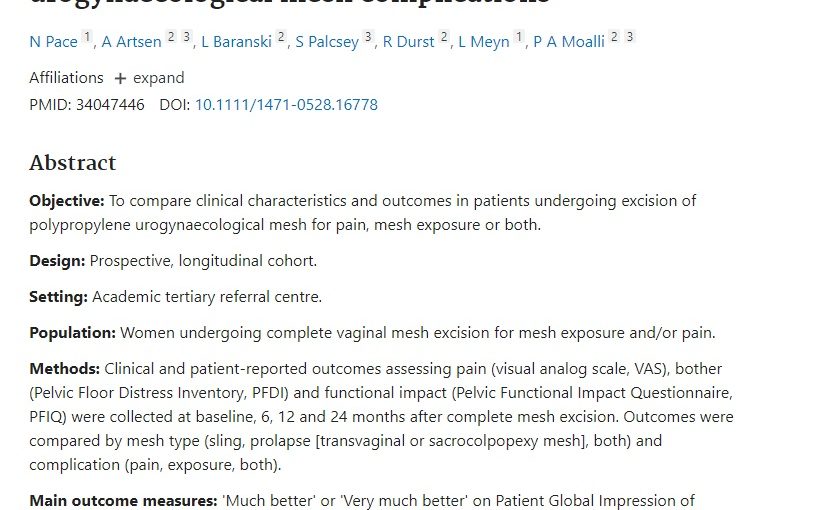The image size is (816, 510).
Task: Open author P A Moalli link
Action: (569, 42)
